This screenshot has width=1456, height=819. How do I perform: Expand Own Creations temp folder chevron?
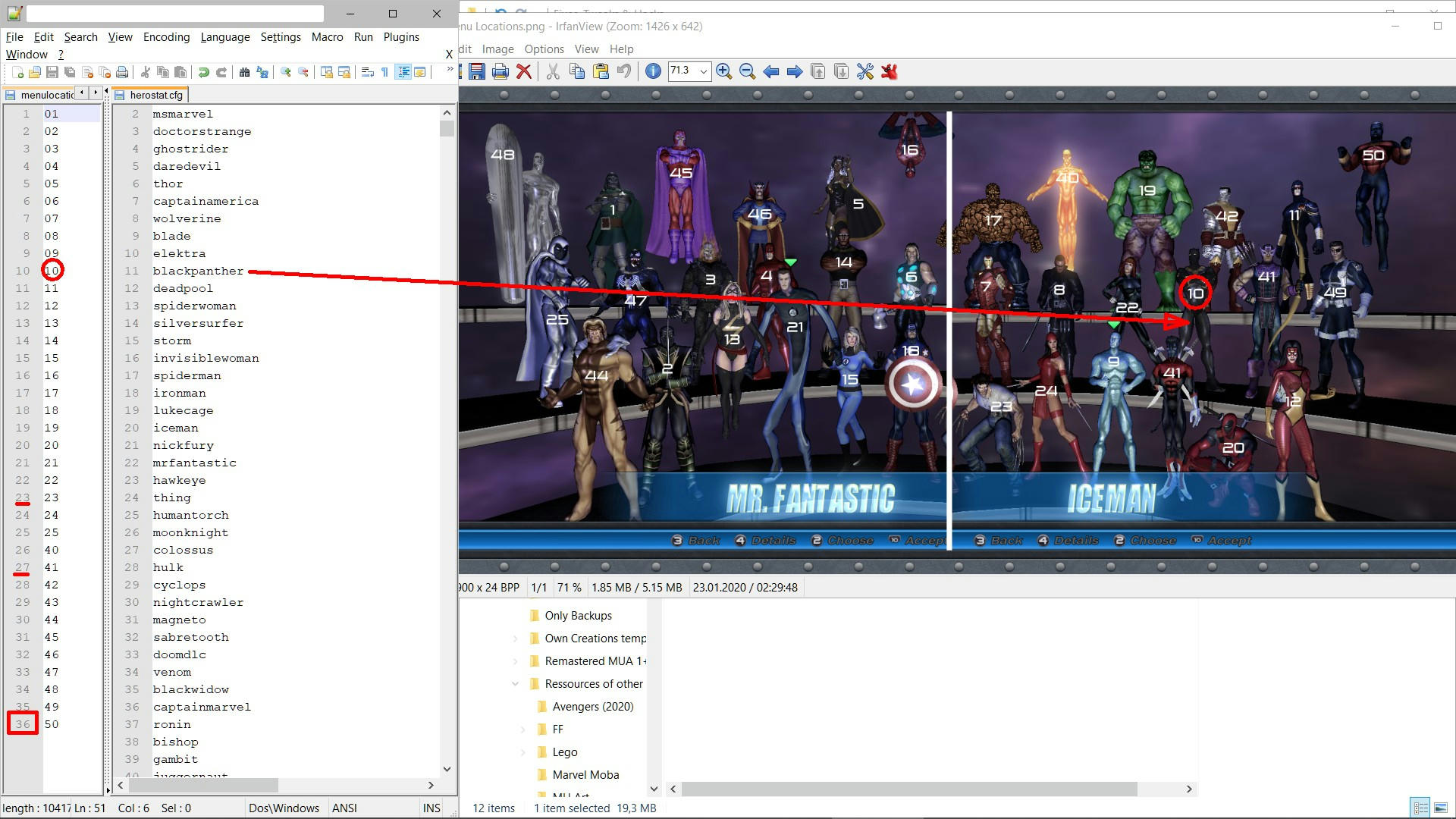coord(515,638)
